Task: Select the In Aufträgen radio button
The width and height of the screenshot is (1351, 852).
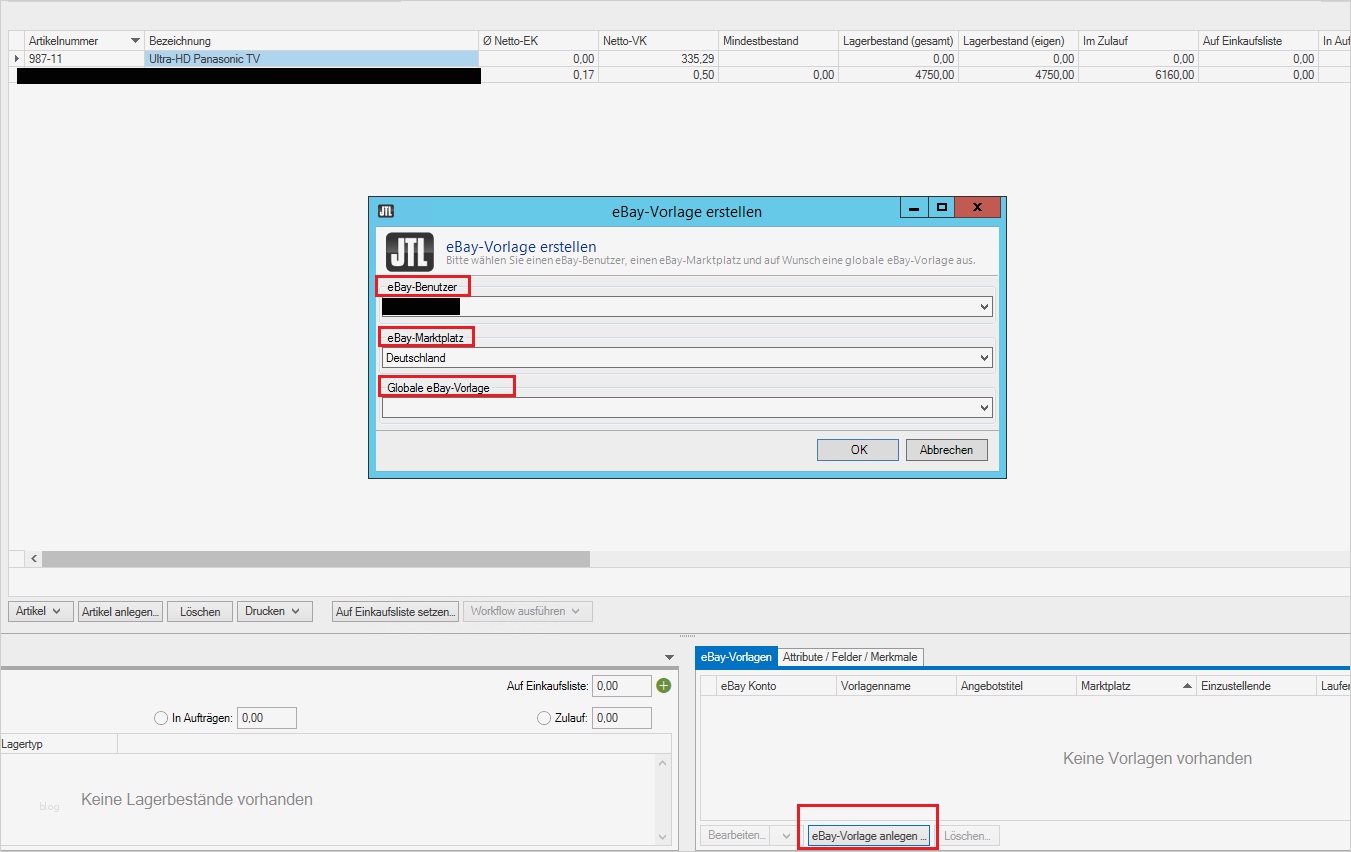Action: click(x=161, y=718)
